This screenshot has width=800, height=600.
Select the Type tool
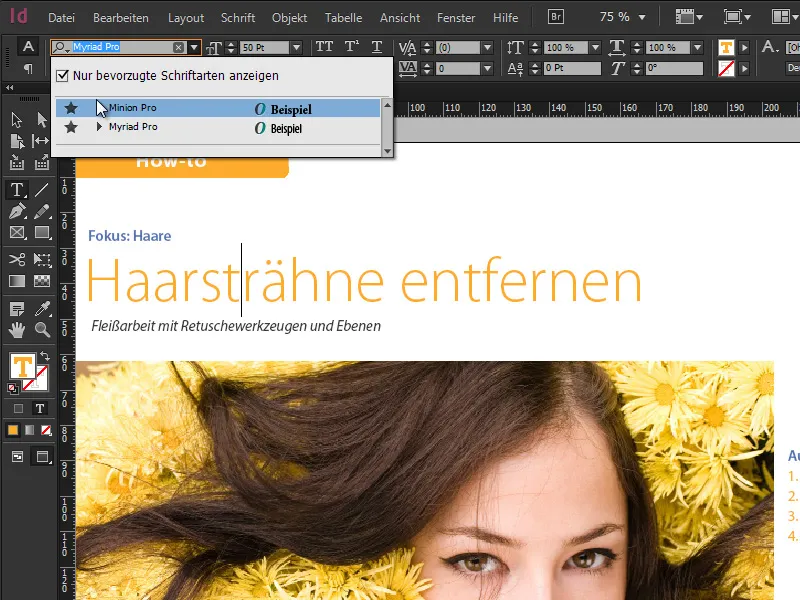tap(16, 190)
